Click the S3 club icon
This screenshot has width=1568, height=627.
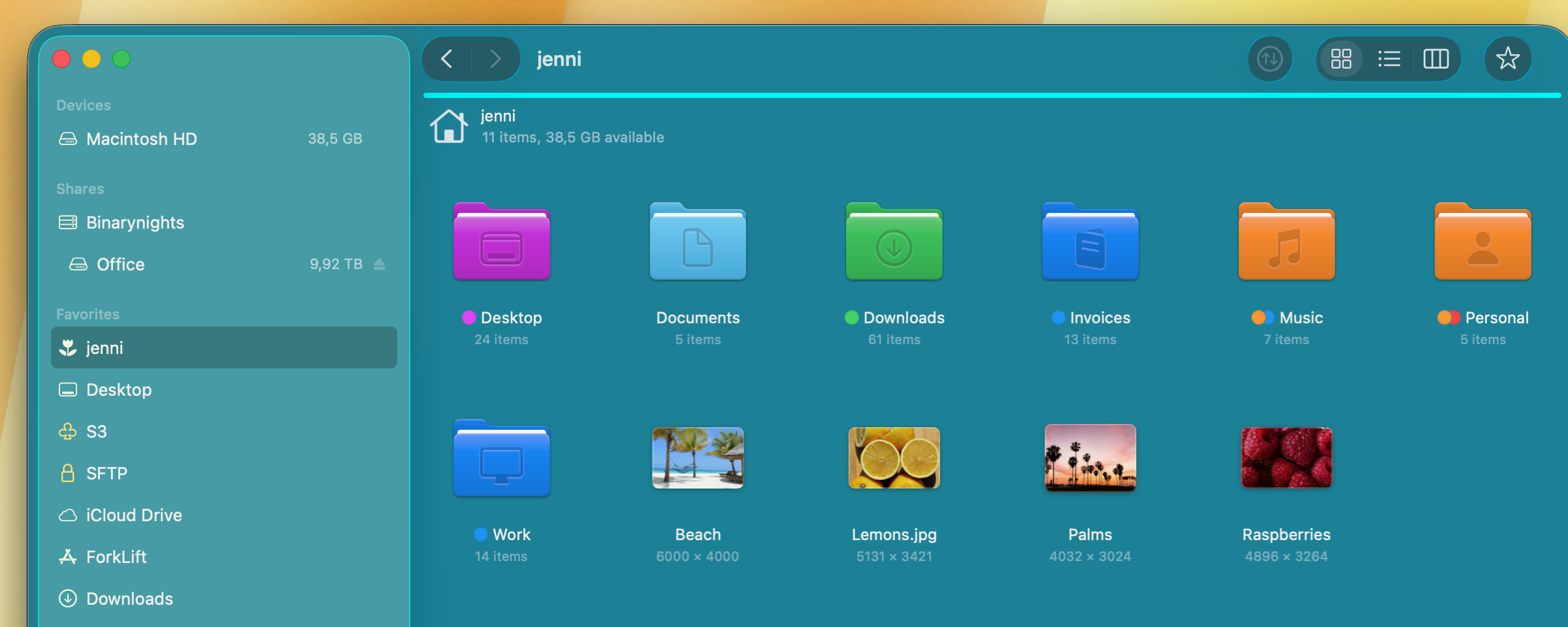[68, 431]
